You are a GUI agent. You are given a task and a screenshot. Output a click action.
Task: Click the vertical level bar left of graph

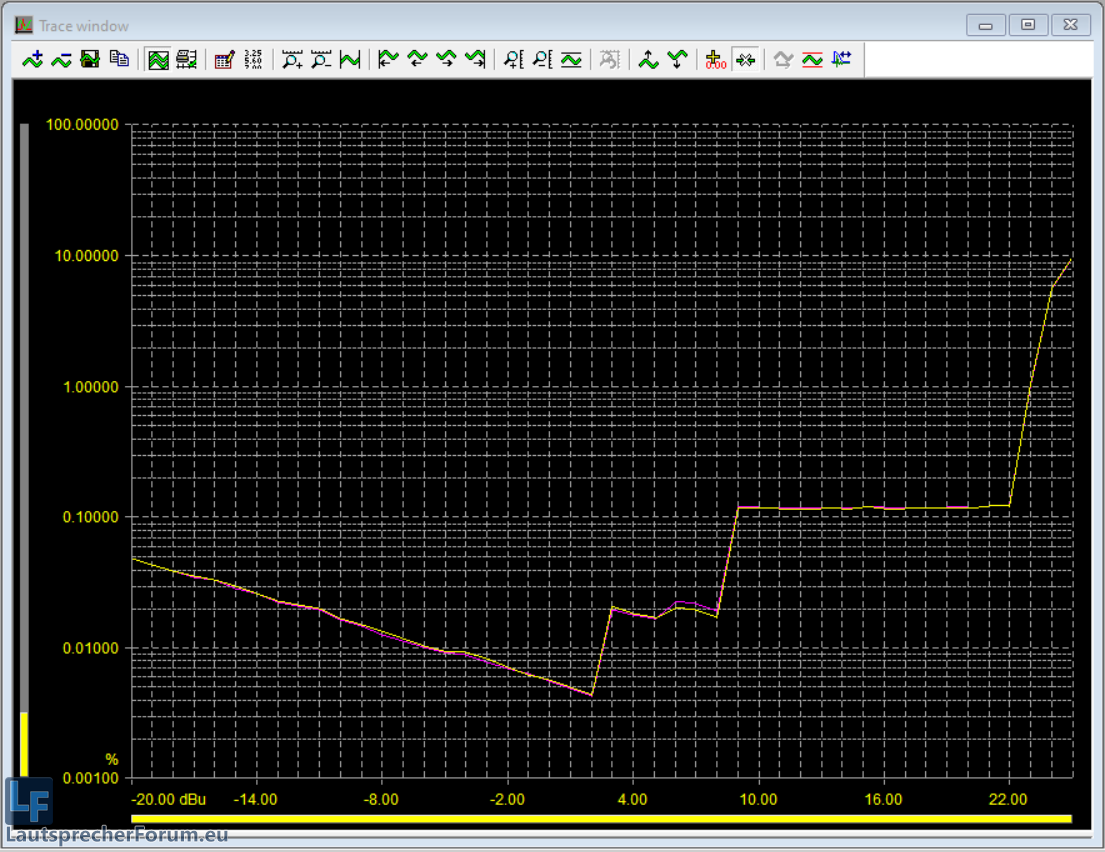[25, 450]
